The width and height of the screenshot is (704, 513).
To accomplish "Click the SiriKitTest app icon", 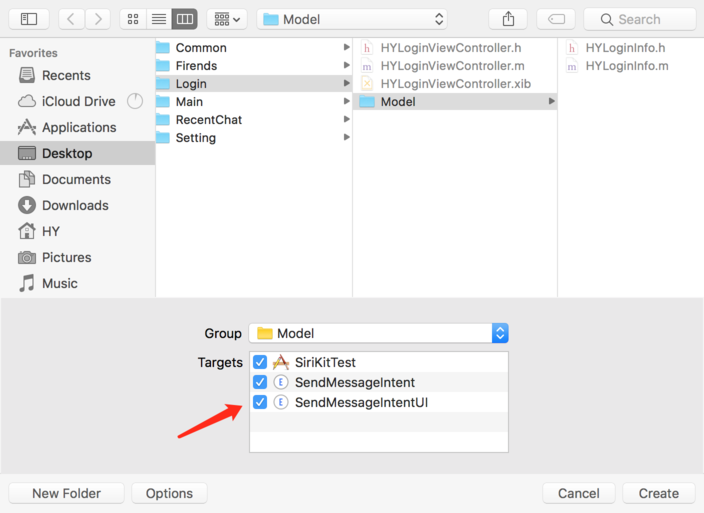I will click(x=281, y=362).
